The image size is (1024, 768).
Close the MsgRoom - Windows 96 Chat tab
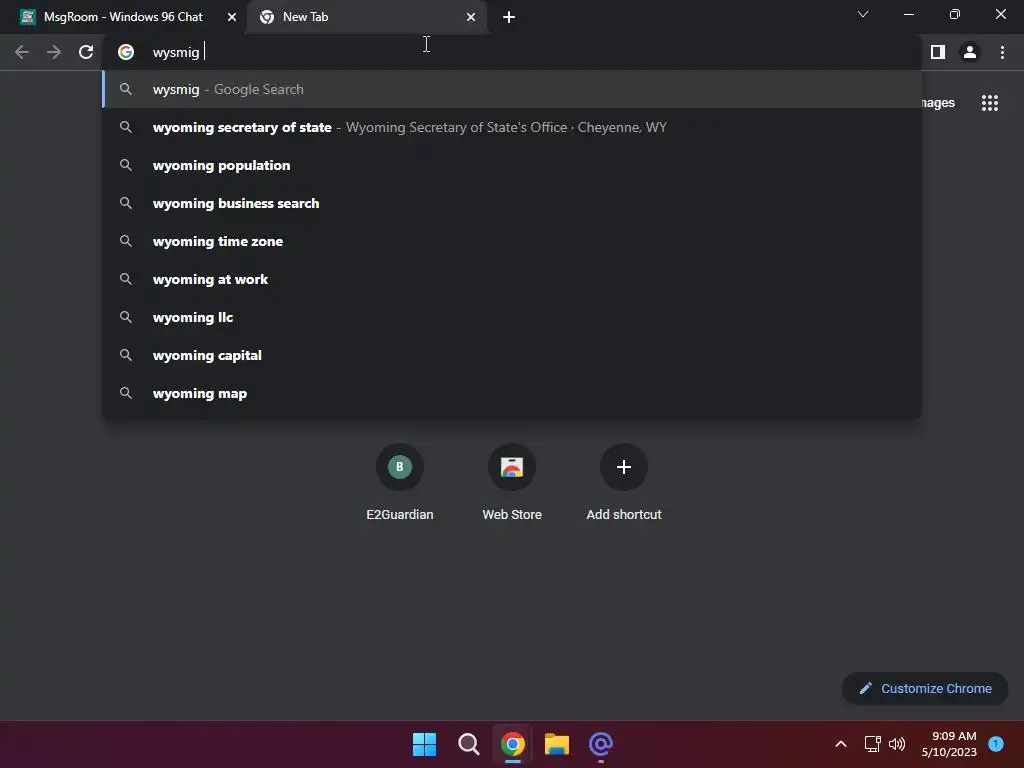point(232,17)
